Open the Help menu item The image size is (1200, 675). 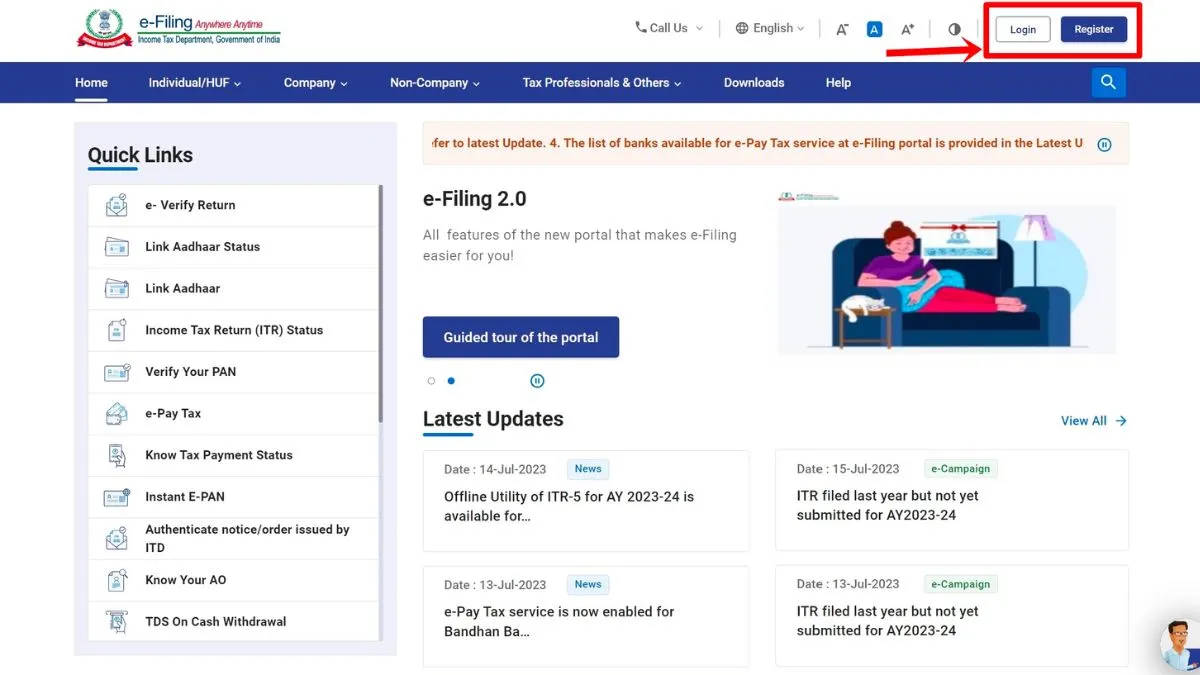click(x=838, y=83)
